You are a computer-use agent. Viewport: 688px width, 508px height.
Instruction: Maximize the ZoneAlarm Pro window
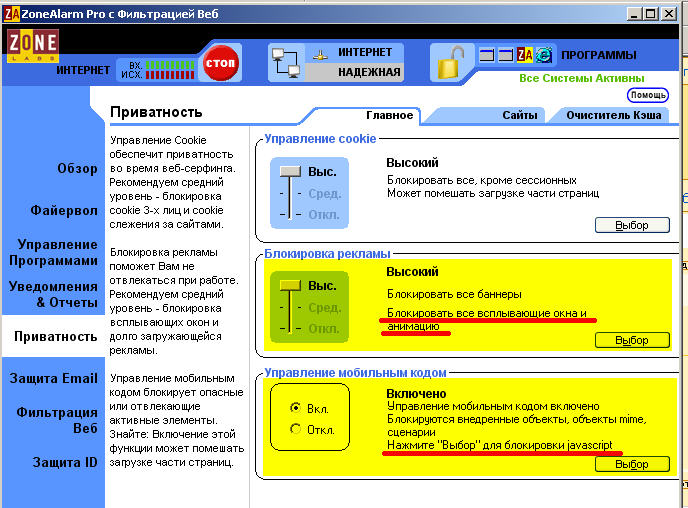pos(651,14)
